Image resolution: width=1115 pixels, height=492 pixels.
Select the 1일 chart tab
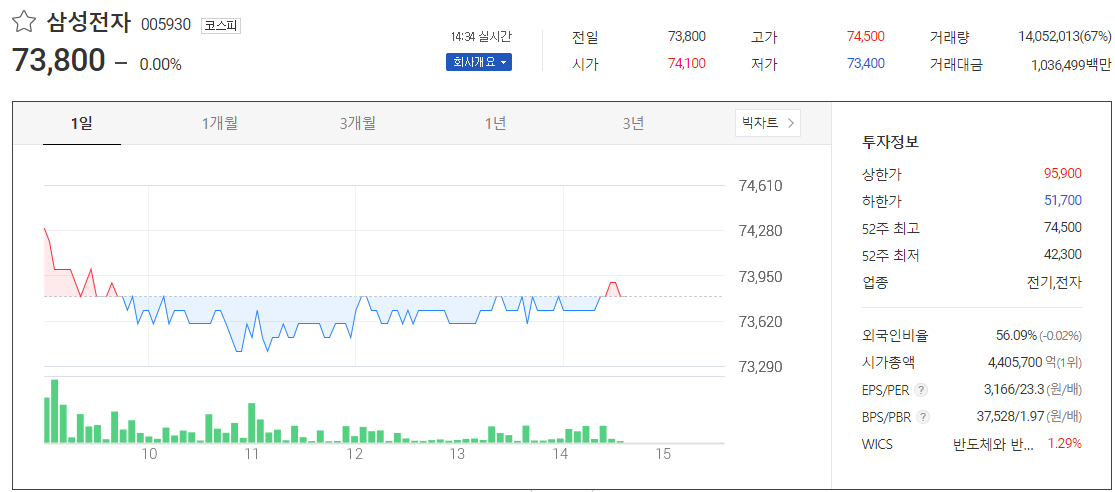[82, 123]
